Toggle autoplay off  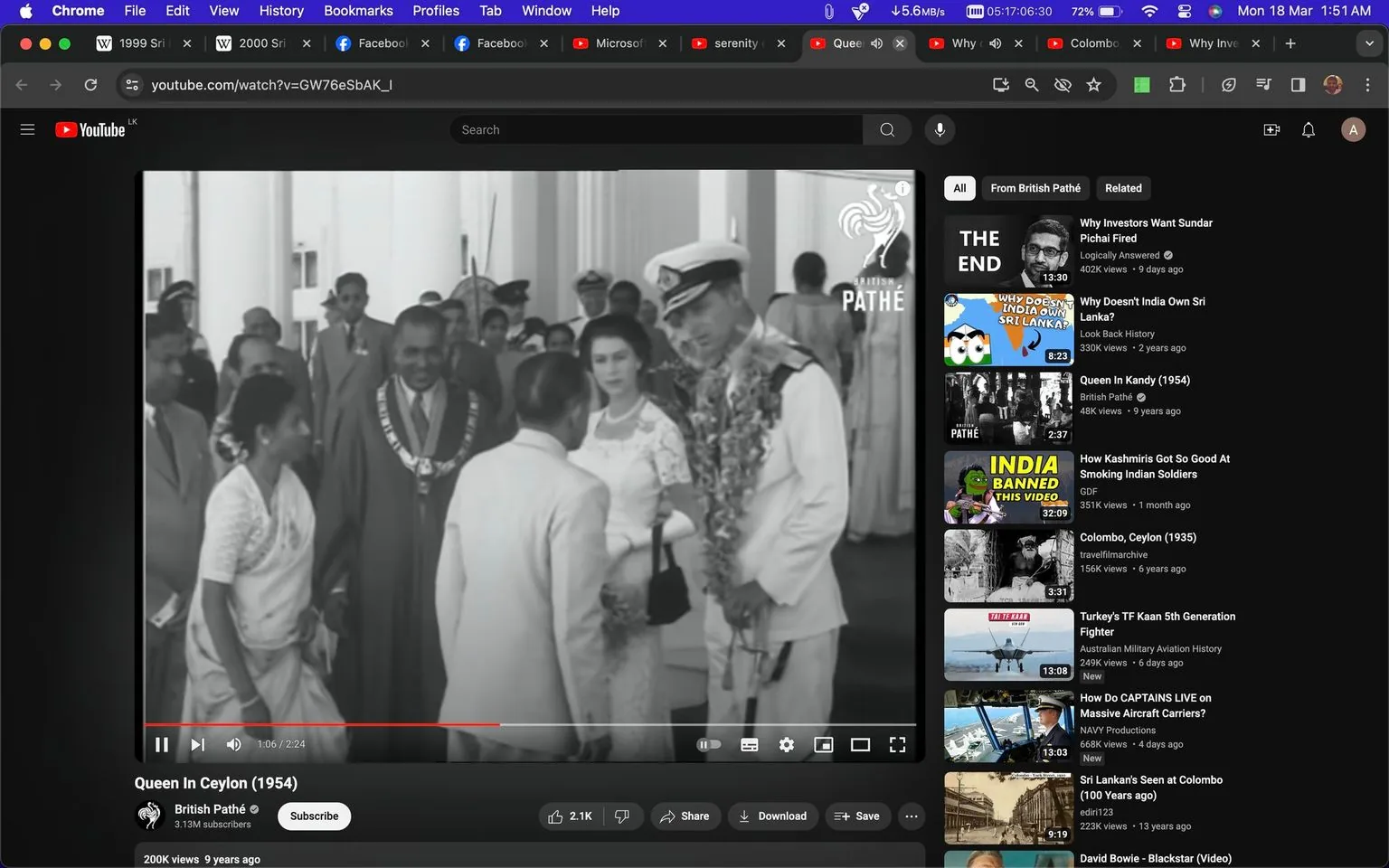click(709, 744)
